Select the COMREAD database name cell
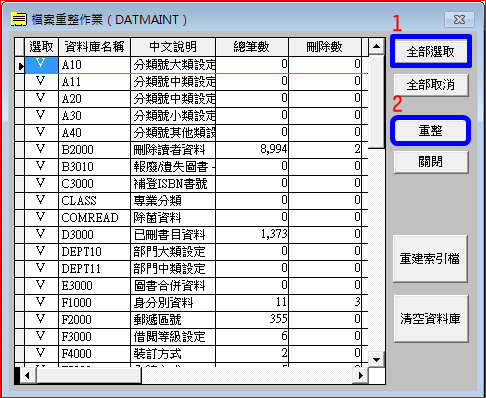486x398 pixels. tap(94, 218)
